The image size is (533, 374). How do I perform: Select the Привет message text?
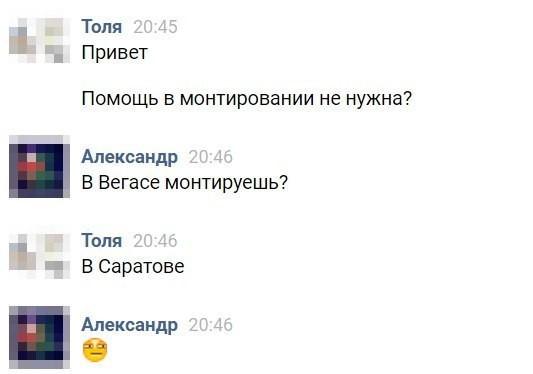click(115, 53)
